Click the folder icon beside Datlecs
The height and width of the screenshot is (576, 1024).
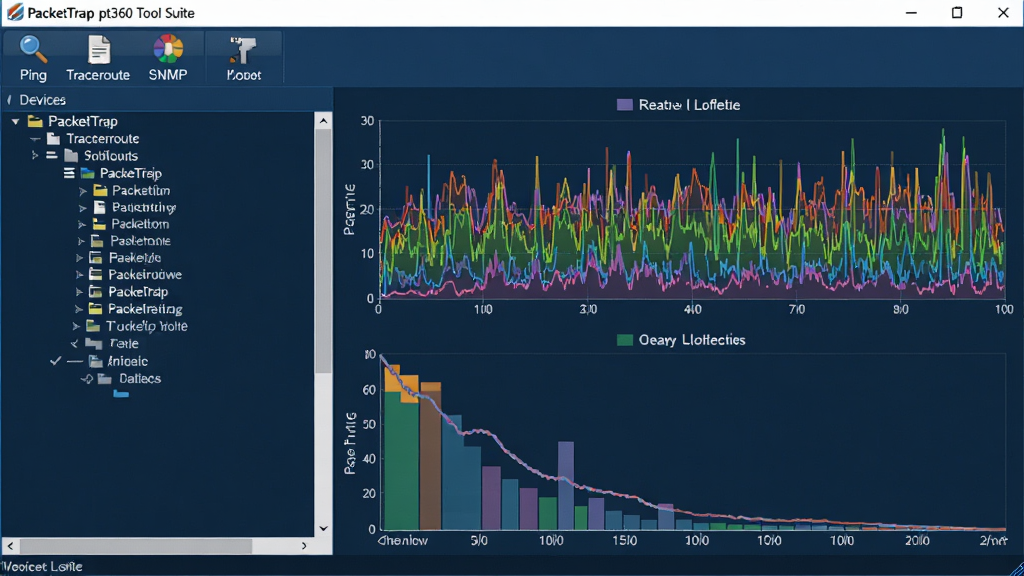[104, 379]
